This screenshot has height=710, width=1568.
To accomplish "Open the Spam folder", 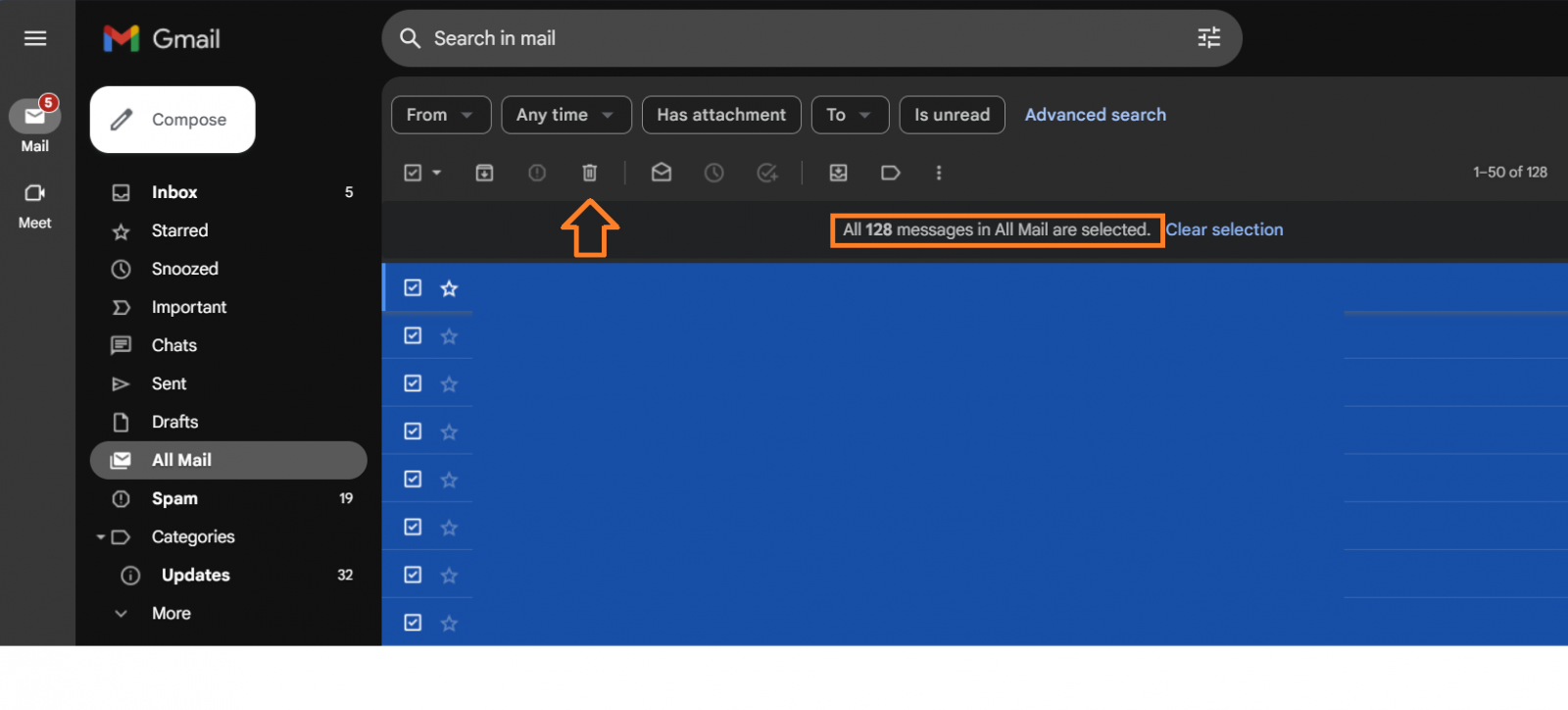I will (174, 498).
